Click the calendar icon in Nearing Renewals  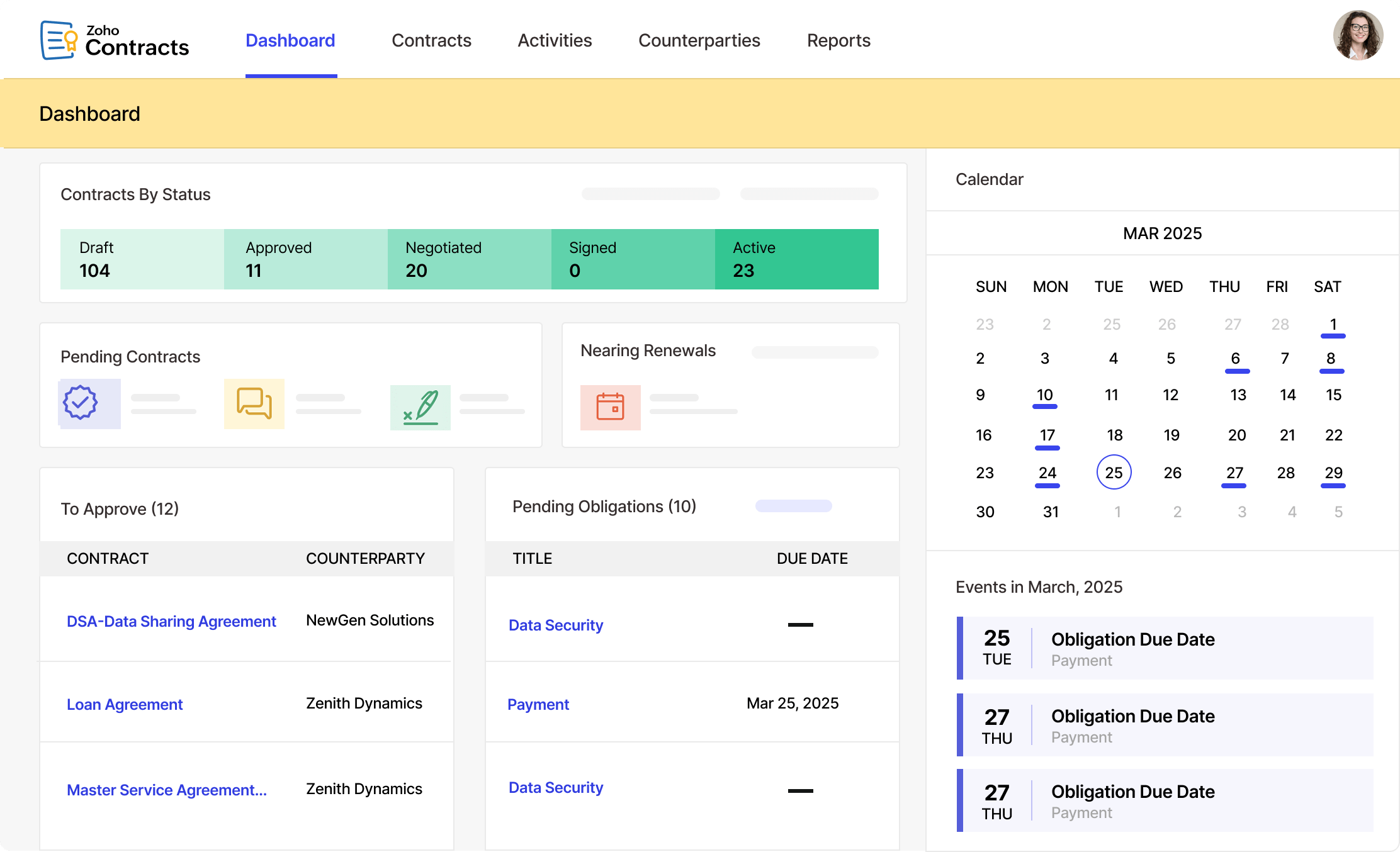point(609,407)
